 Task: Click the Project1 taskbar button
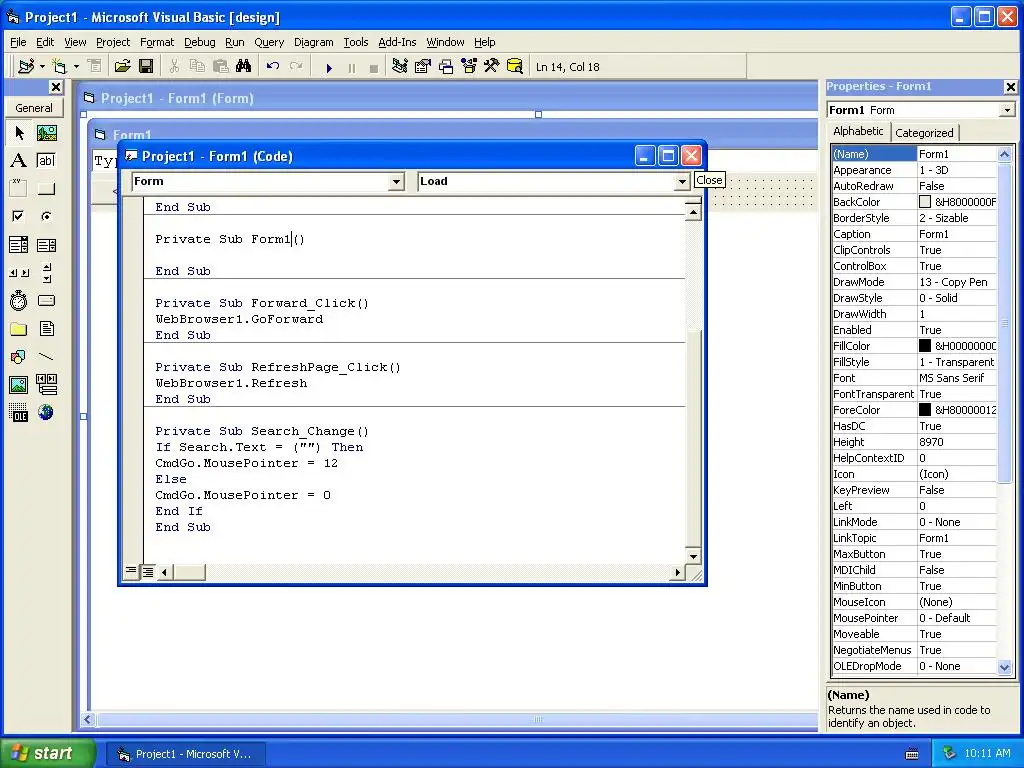coord(185,754)
